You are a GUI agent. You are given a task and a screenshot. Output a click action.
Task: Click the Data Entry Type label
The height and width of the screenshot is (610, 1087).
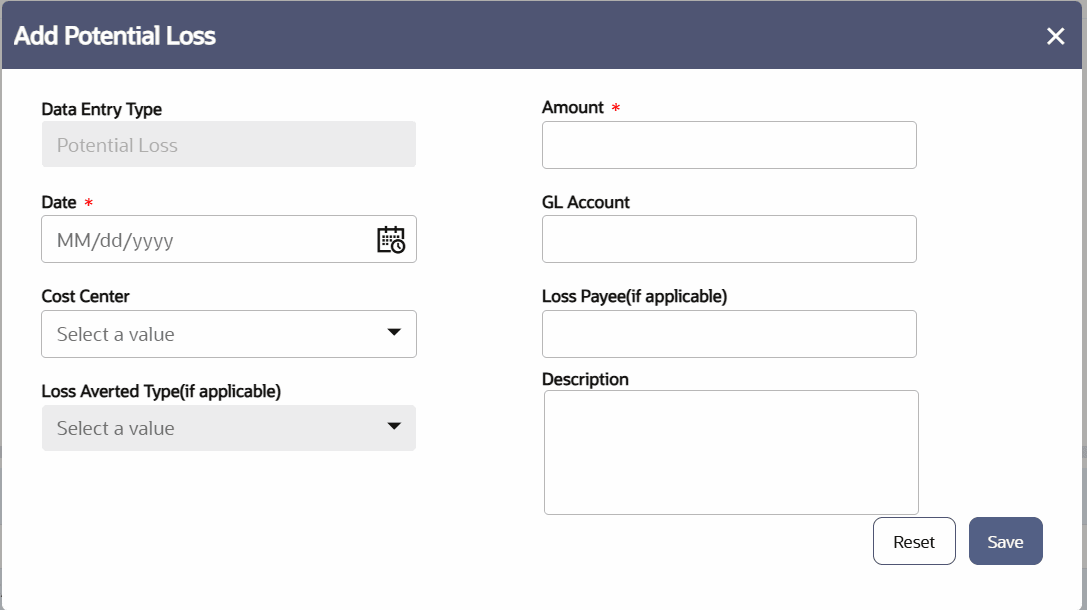102,110
